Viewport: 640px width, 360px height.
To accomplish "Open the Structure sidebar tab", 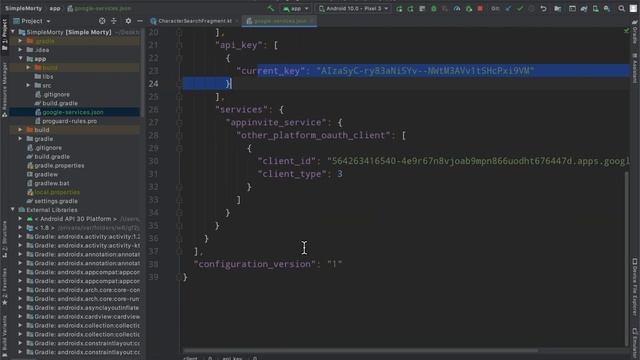I will coord(4,240).
